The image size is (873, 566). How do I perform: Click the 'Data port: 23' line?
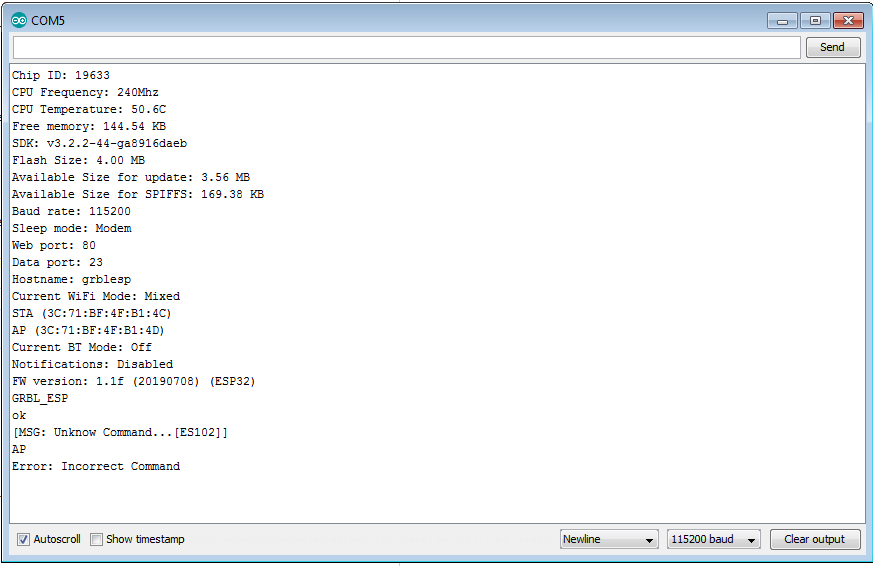click(x=57, y=262)
